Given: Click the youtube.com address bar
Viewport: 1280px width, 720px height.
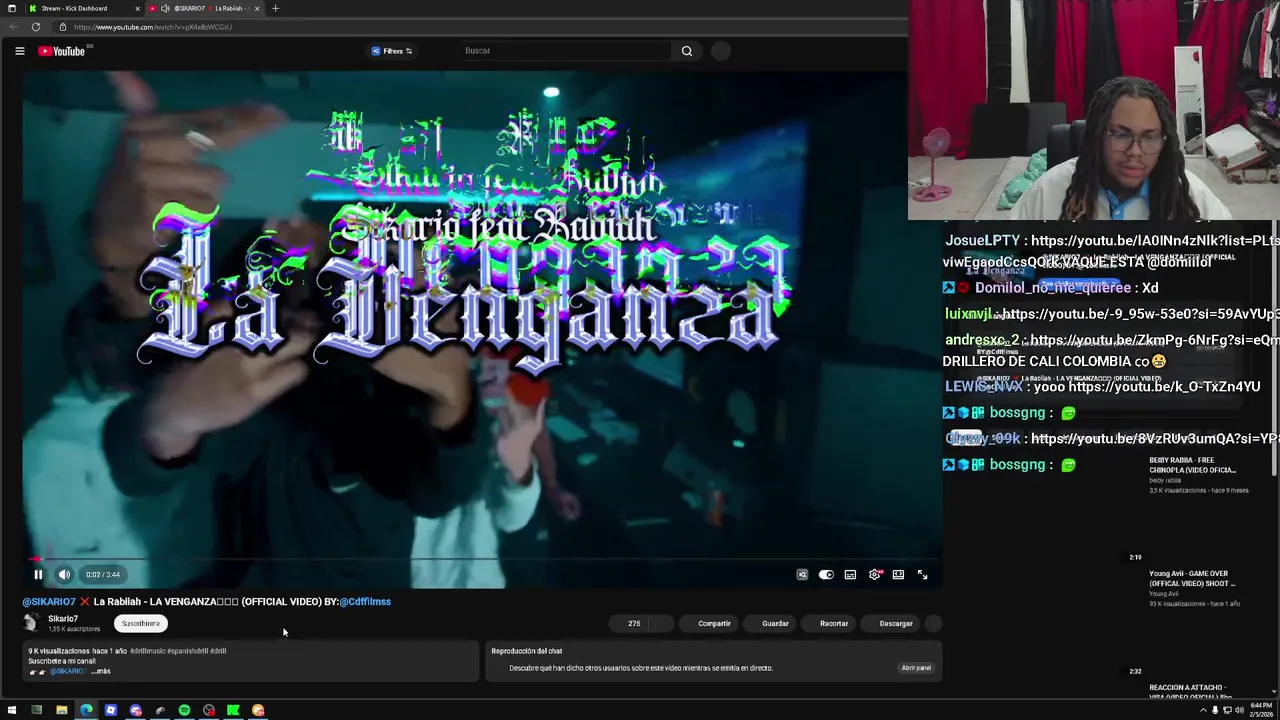Looking at the screenshot, I should [480, 27].
